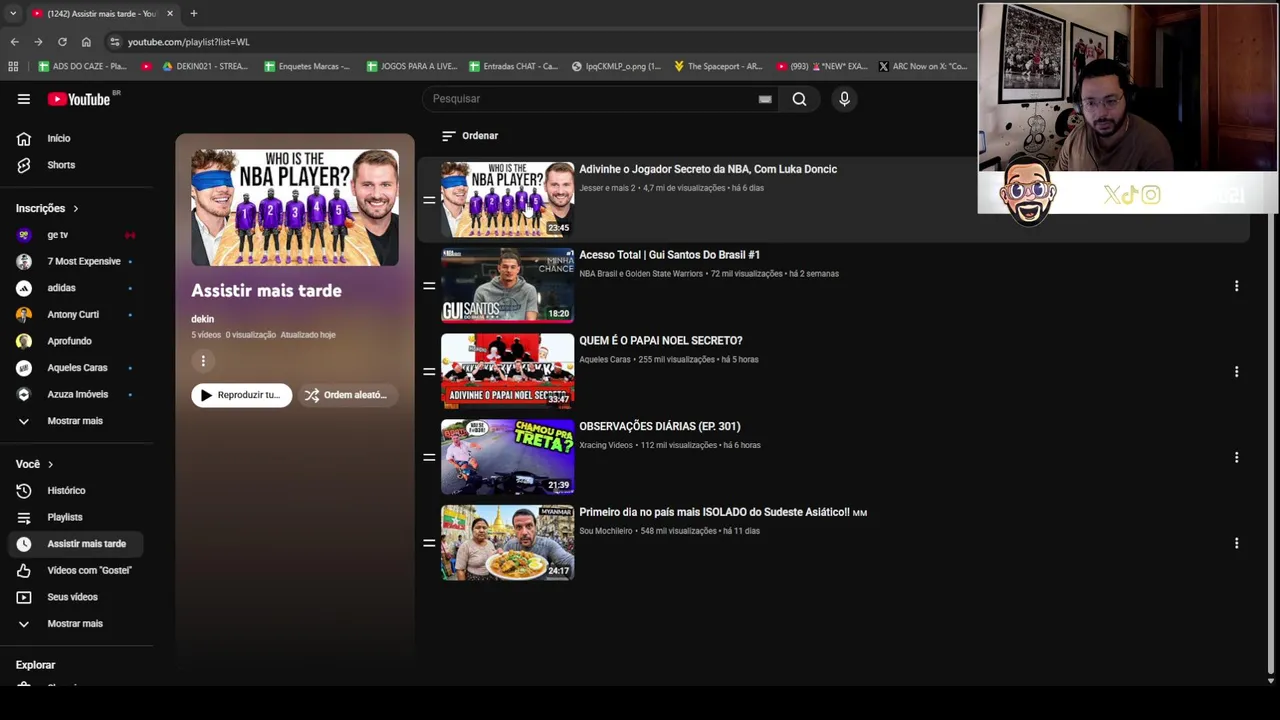This screenshot has height=720, width=1280.
Task: Open 7 Most Expensive channel
Action: [x=78, y=261]
